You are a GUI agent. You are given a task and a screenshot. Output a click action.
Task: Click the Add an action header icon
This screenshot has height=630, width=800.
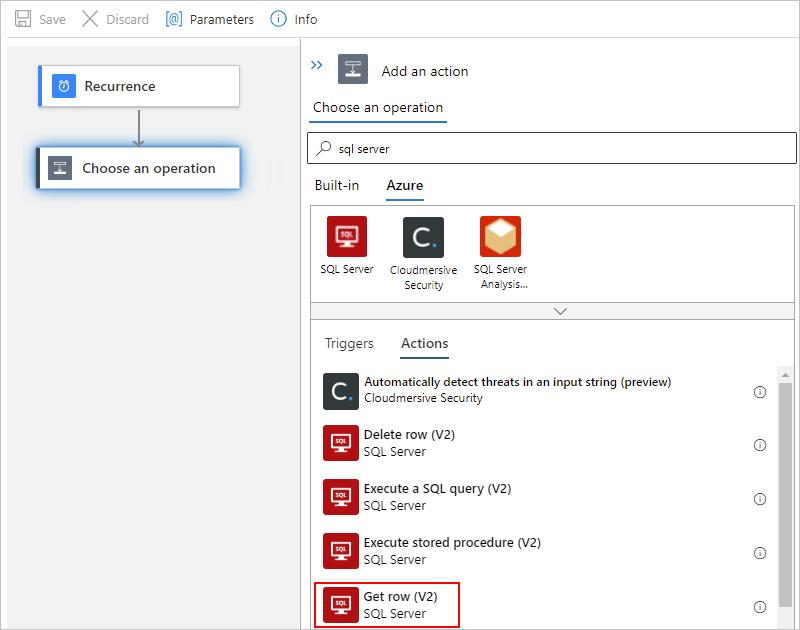tap(353, 69)
